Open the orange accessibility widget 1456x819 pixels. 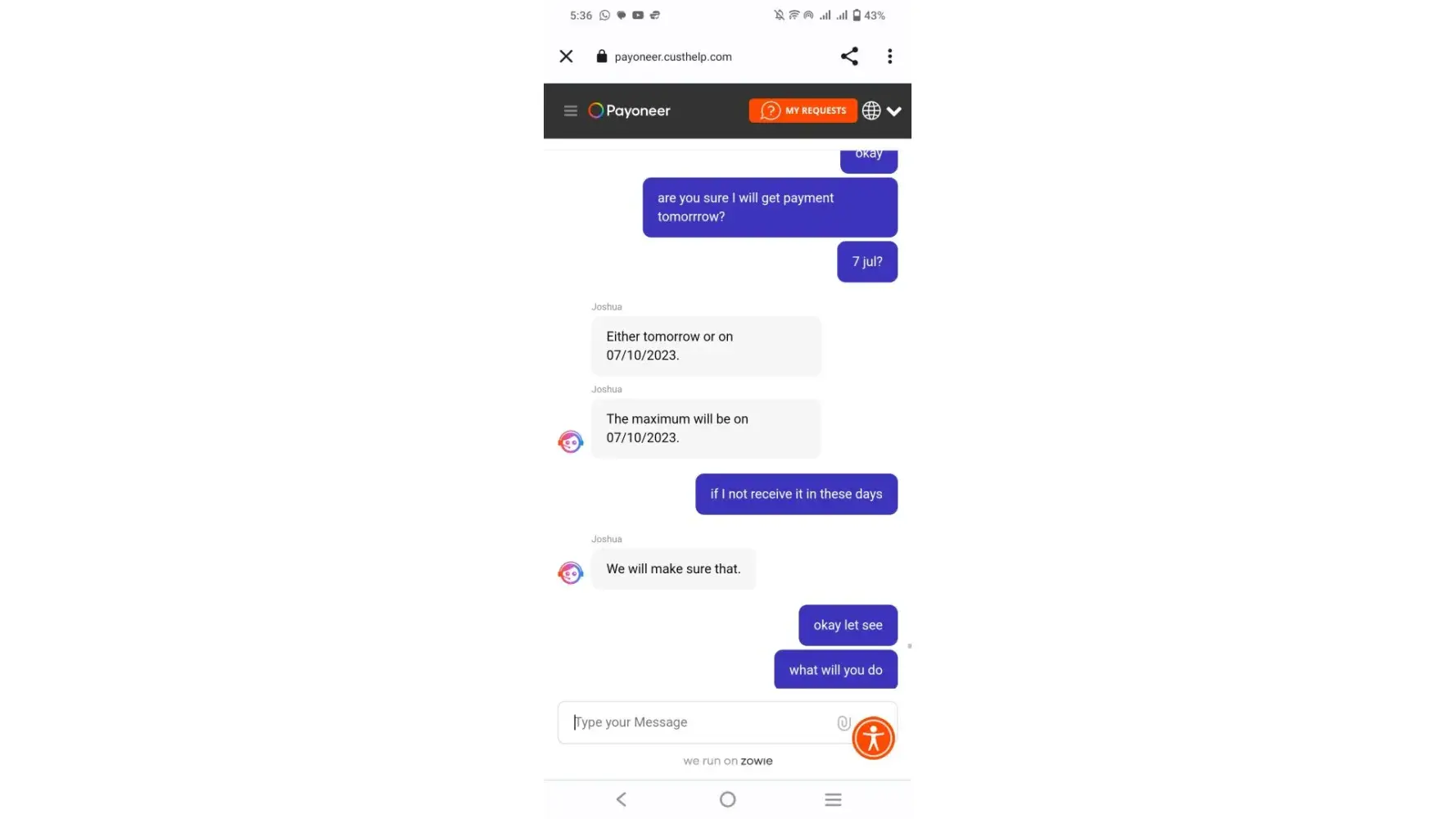(873, 739)
